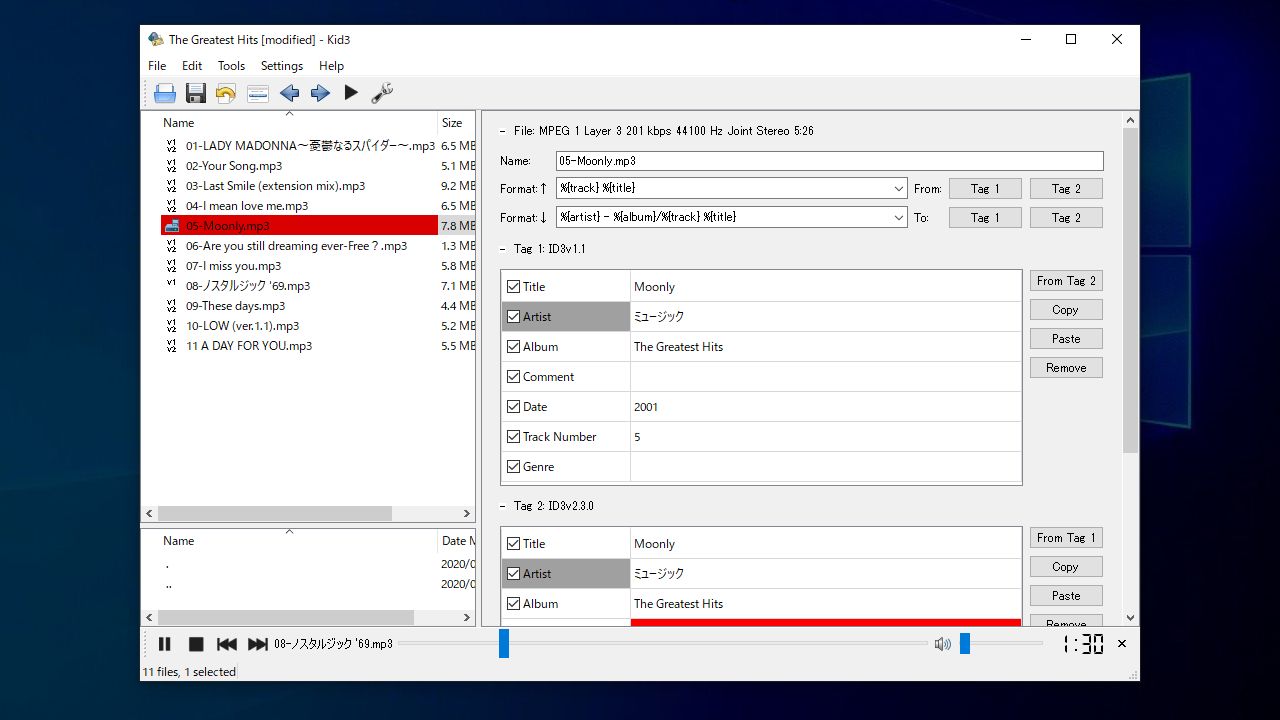Image resolution: width=1280 pixels, height=720 pixels.
Task: Mute audio with the speaker icon
Action: (942, 644)
